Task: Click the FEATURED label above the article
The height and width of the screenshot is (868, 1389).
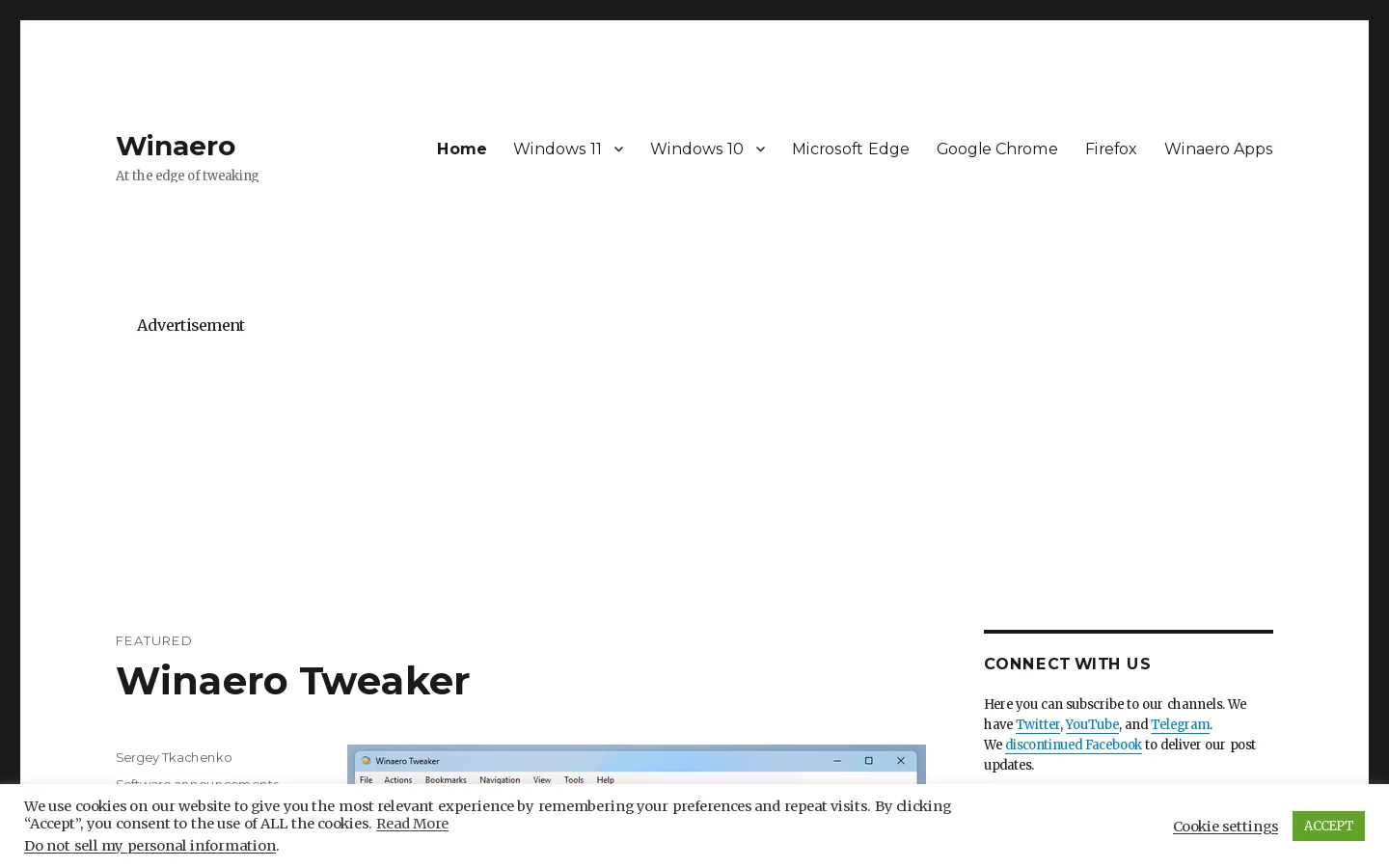Action: click(153, 640)
